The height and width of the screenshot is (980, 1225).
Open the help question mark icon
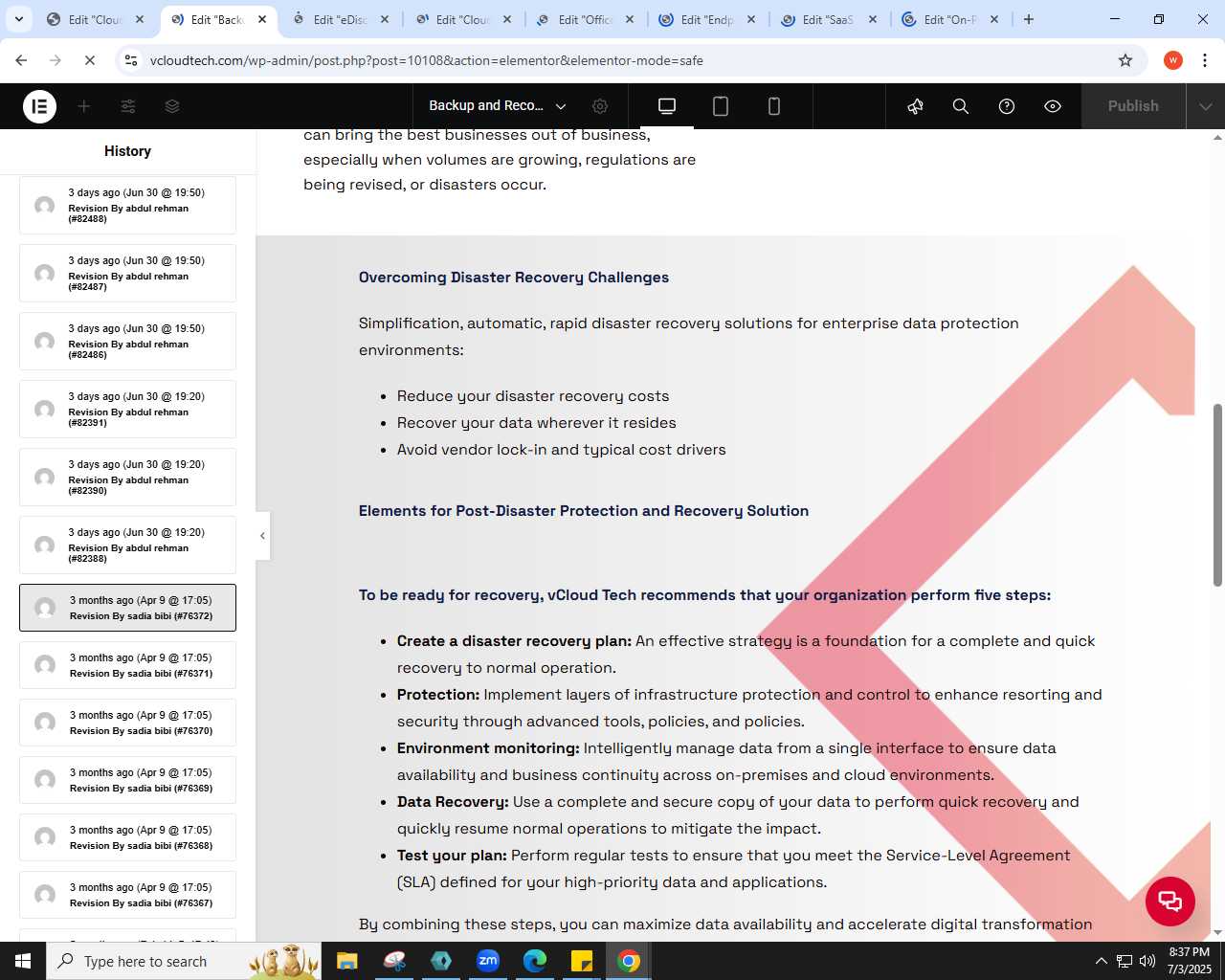tap(1007, 106)
